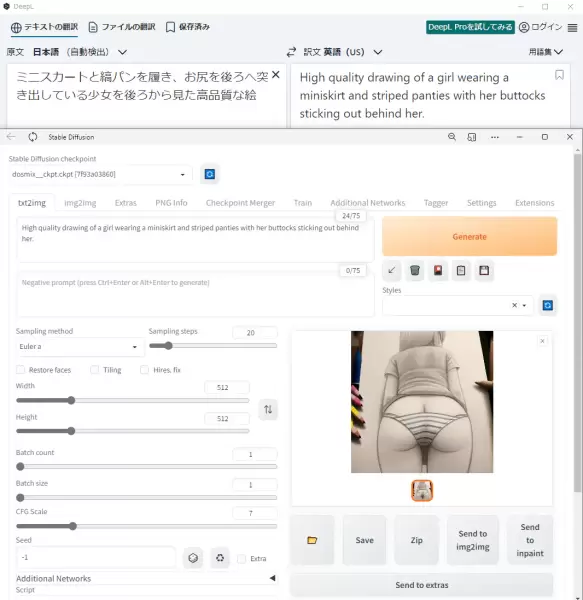Open the three-dots more menu
This screenshot has height=600, width=583.
(495, 137)
